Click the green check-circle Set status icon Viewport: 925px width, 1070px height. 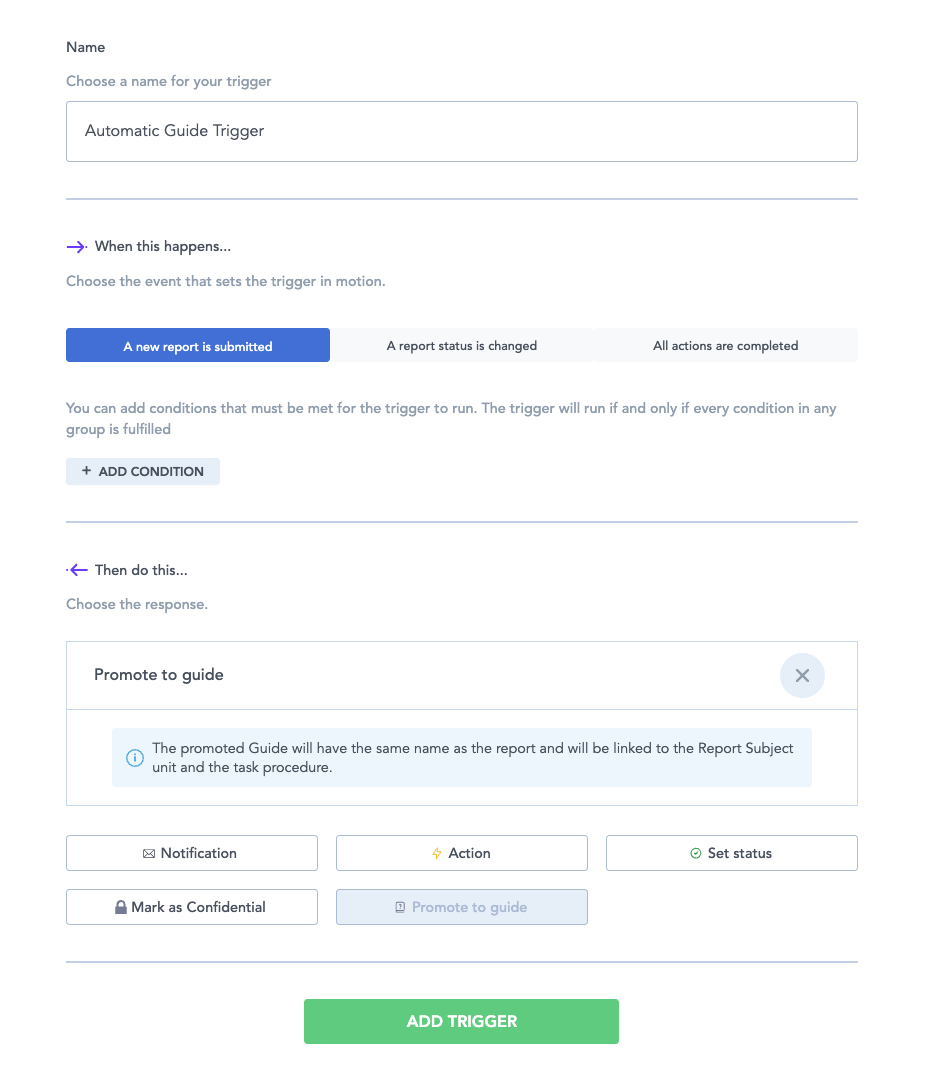696,854
